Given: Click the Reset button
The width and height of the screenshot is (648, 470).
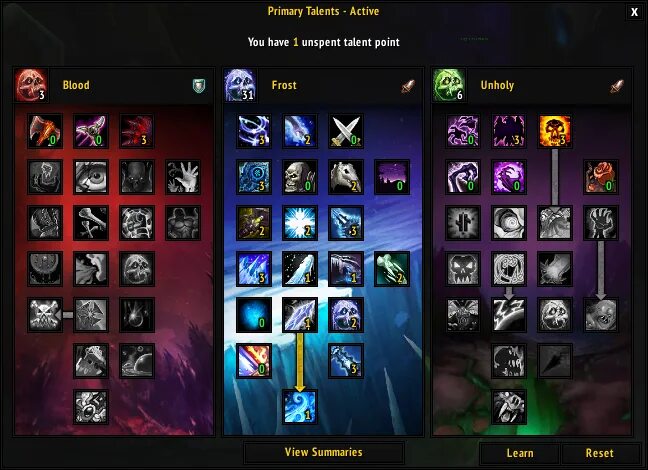Looking at the screenshot, I should click(x=599, y=453).
